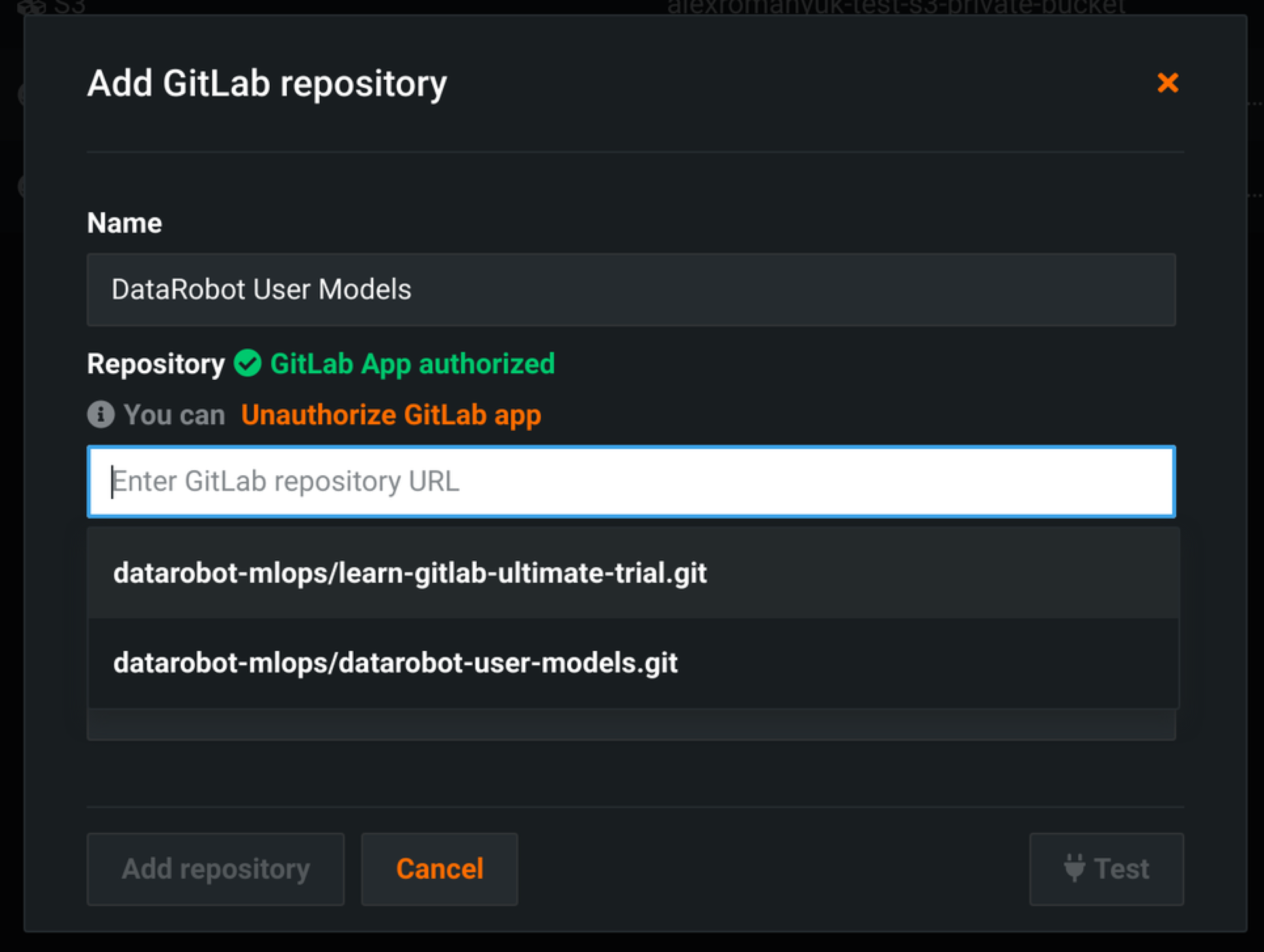Image resolution: width=1264 pixels, height=952 pixels.
Task: Cancel adding the repository
Action: click(439, 869)
